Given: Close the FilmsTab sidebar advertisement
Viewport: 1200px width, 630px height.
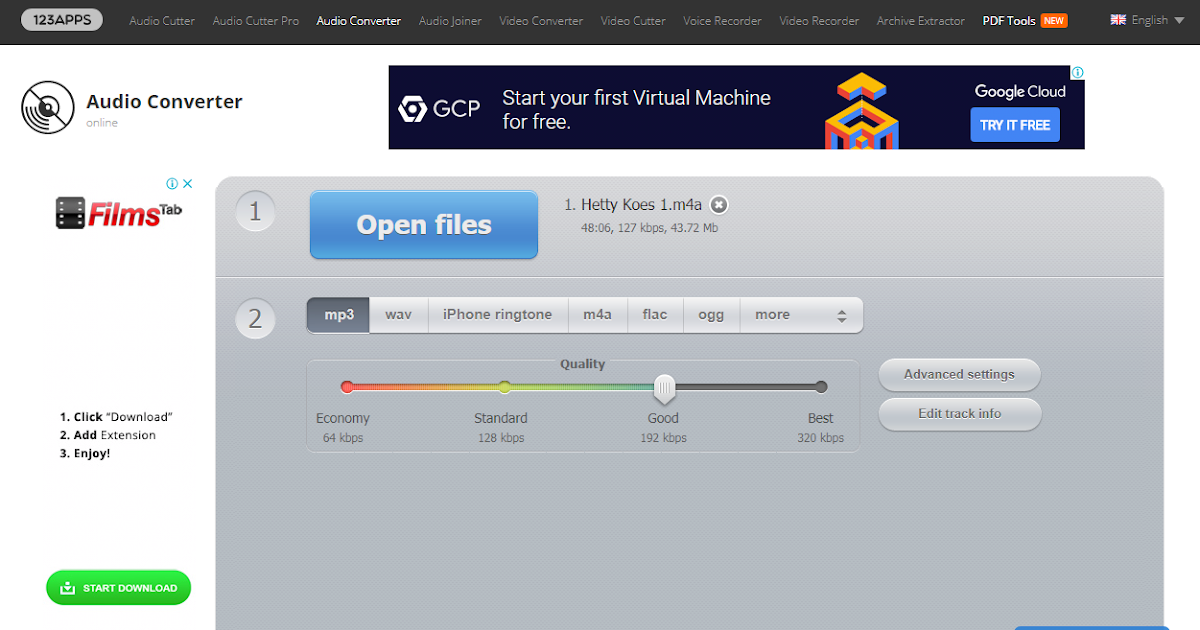Looking at the screenshot, I should pyautogui.click(x=187, y=183).
